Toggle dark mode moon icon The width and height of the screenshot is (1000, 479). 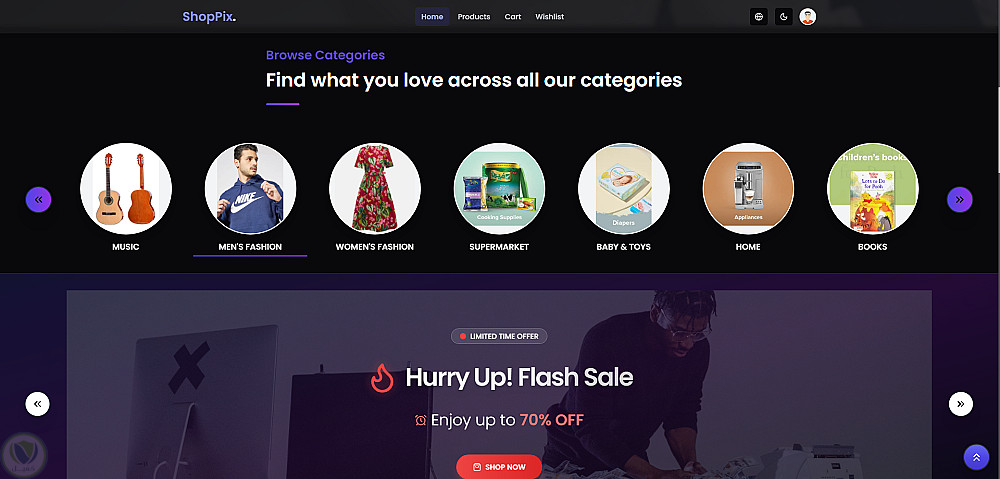pos(784,17)
